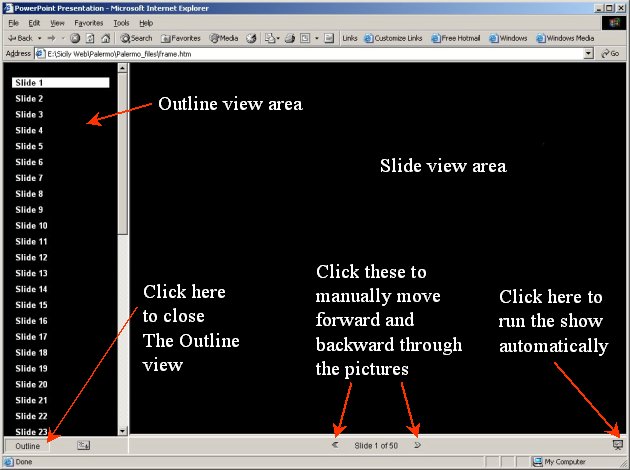Image resolution: width=630 pixels, height=470 pixels.
Task: Click the Refresh page toolbar icon
Action: [x=90, y=38]
